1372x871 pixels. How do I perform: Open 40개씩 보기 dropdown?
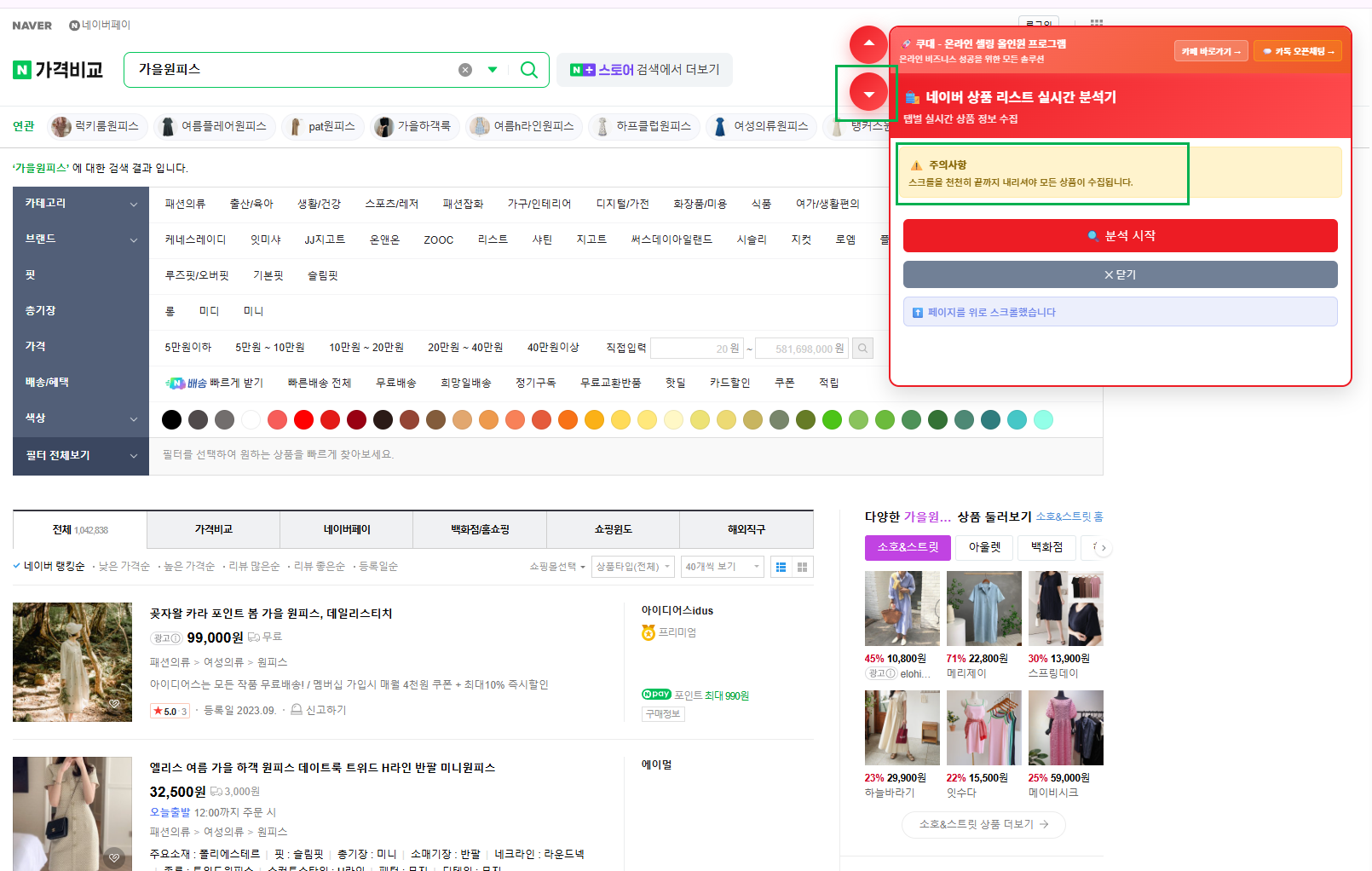[723, 567]
